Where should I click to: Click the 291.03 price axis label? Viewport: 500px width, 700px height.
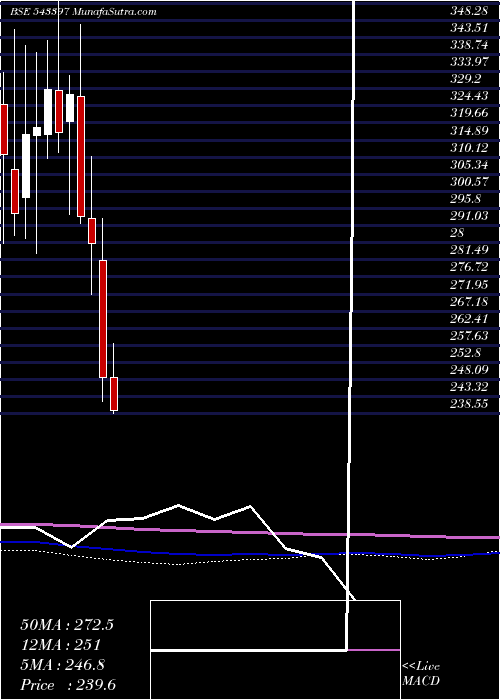tap(471, 216)
